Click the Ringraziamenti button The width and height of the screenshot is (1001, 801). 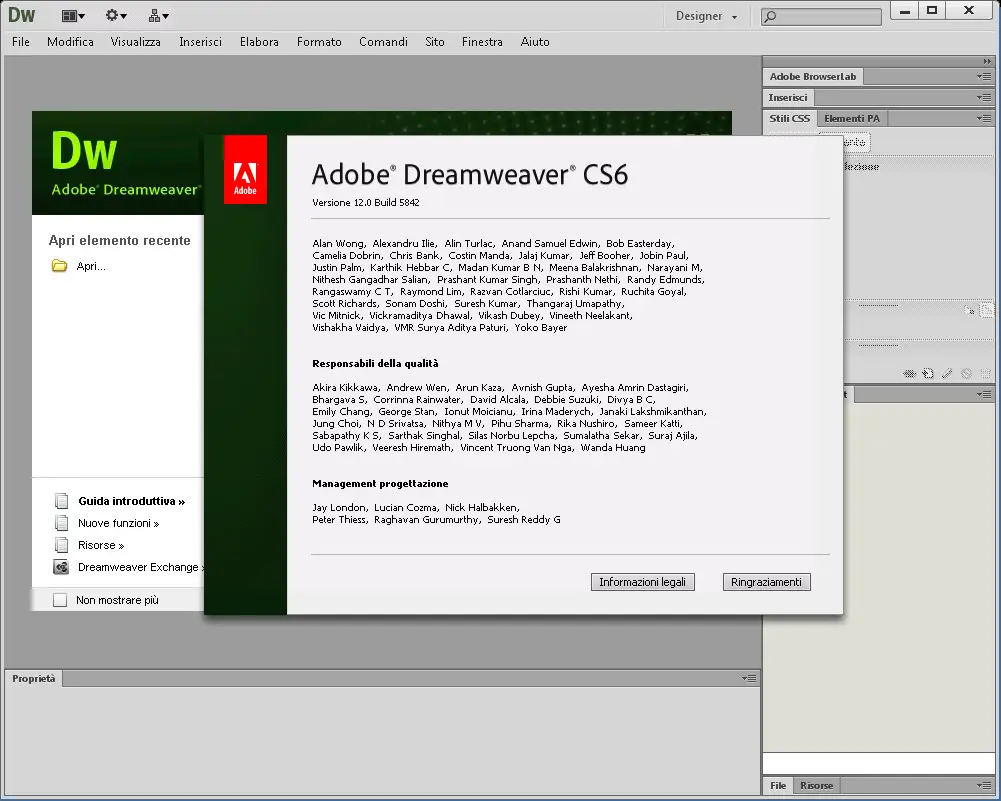click(x=766, y=582)
